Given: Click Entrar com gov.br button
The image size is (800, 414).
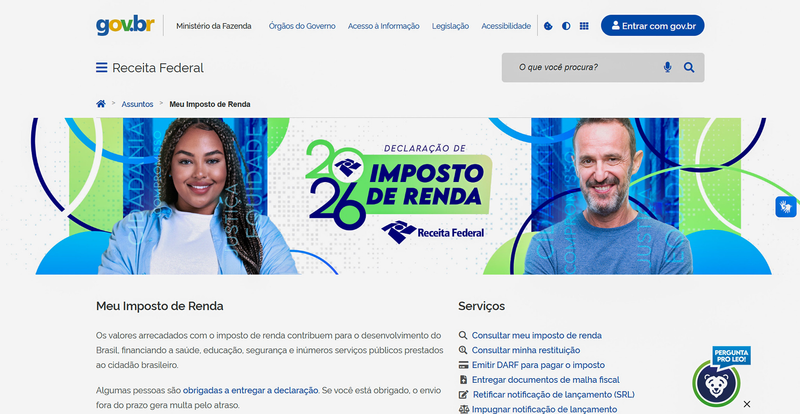Looking at the screenshot, I should 653,26.
